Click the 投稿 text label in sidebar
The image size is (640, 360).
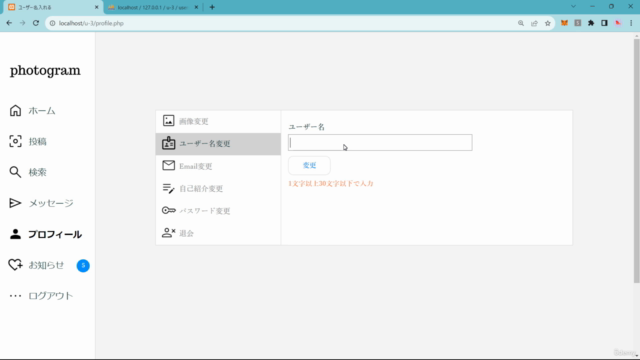(38, 142)
